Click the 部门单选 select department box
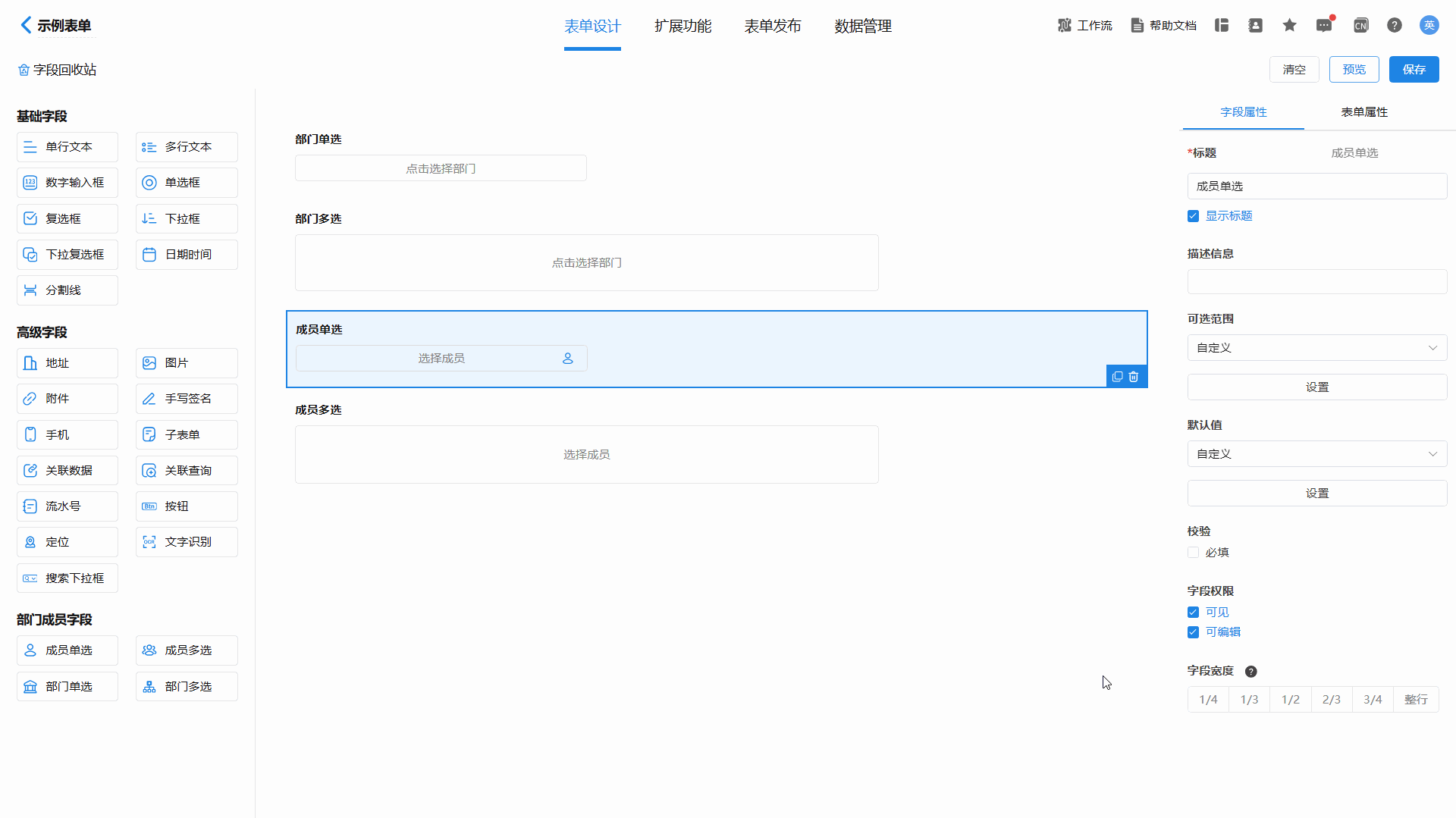The image size is (1456, 818). [x=441, y=168]
